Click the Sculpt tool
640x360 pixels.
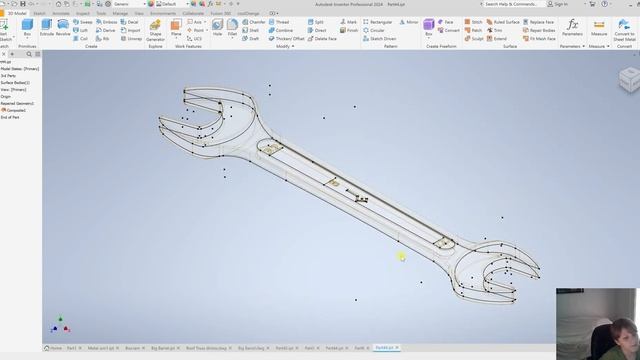[x=474, y=38]
